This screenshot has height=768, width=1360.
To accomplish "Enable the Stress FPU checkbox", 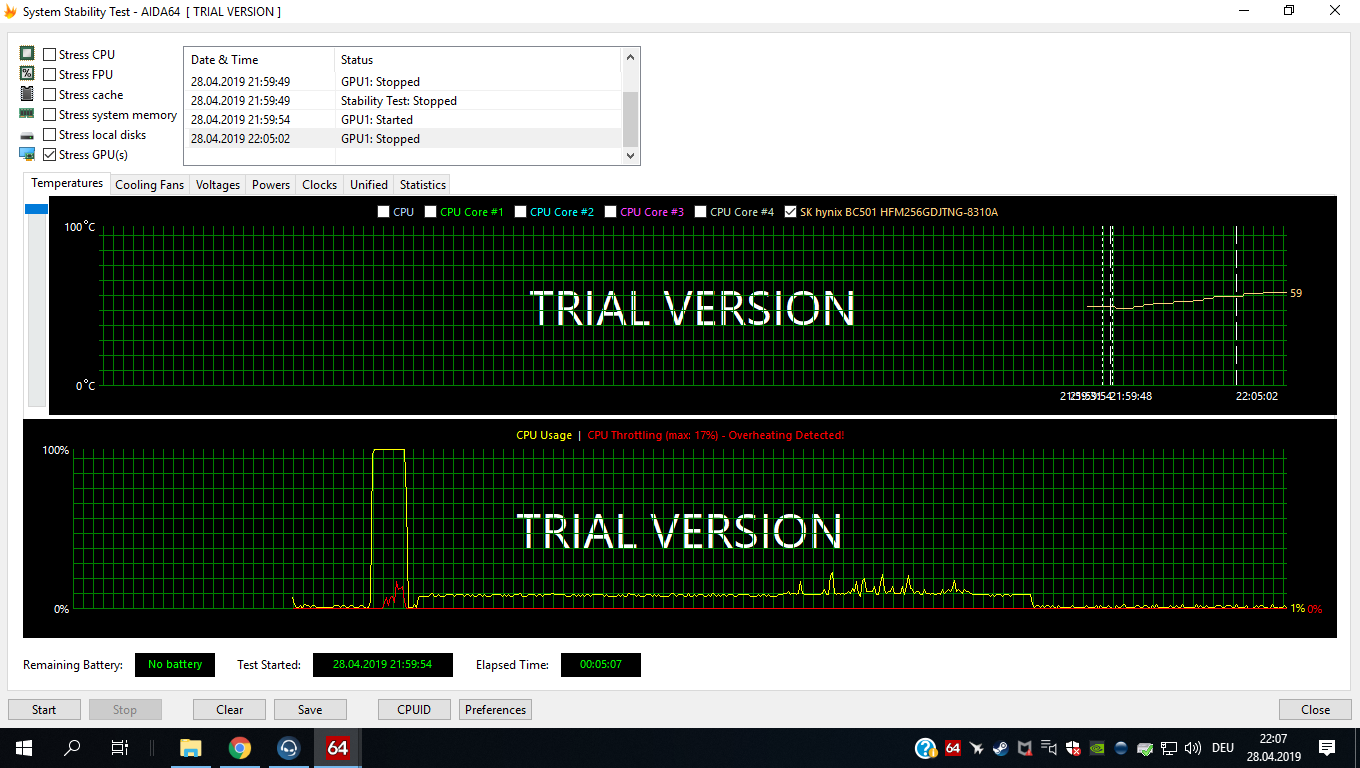I will 50,75.
